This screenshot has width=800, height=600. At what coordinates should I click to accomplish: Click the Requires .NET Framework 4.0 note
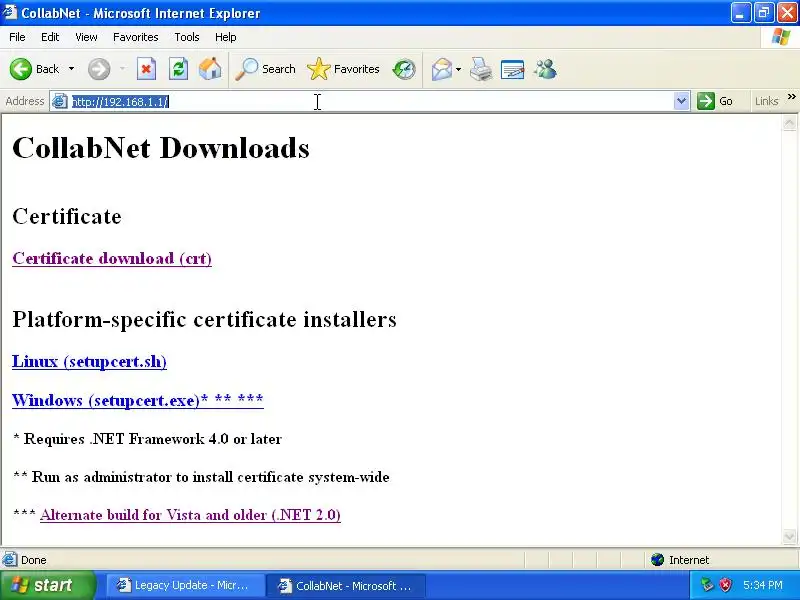click(x=147, y=439)
